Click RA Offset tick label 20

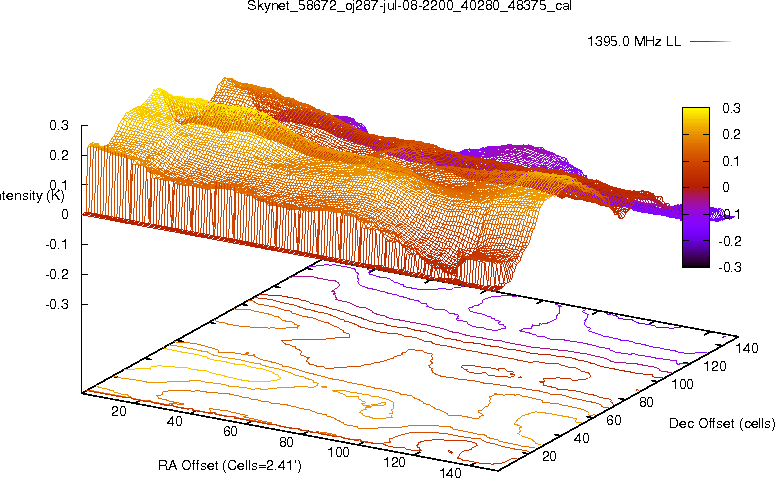119,411
